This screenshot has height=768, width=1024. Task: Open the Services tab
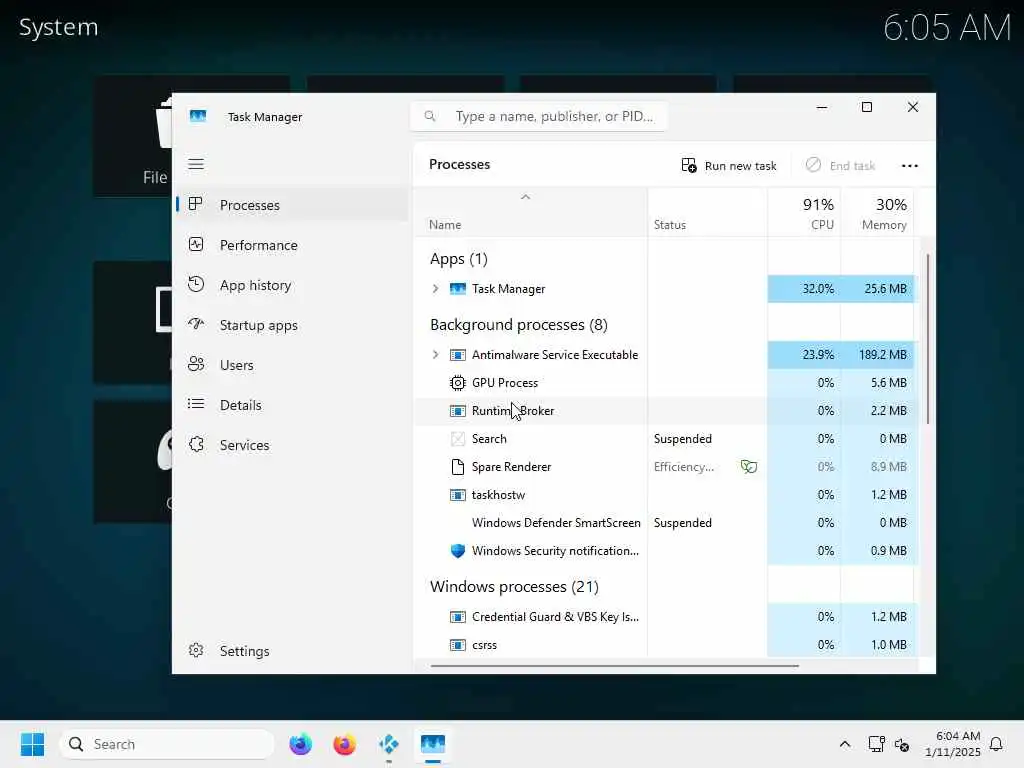[x=292, y=445]
